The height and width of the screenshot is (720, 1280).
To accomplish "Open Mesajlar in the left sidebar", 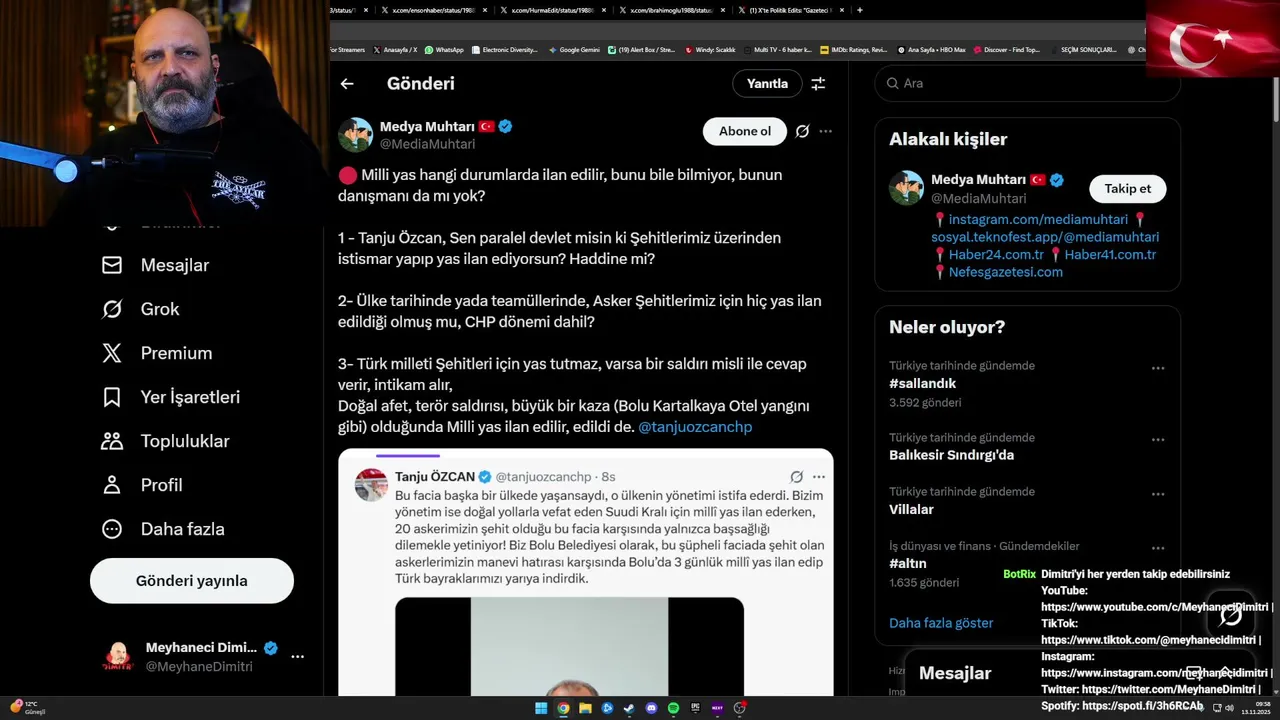I will click(156, 265).
